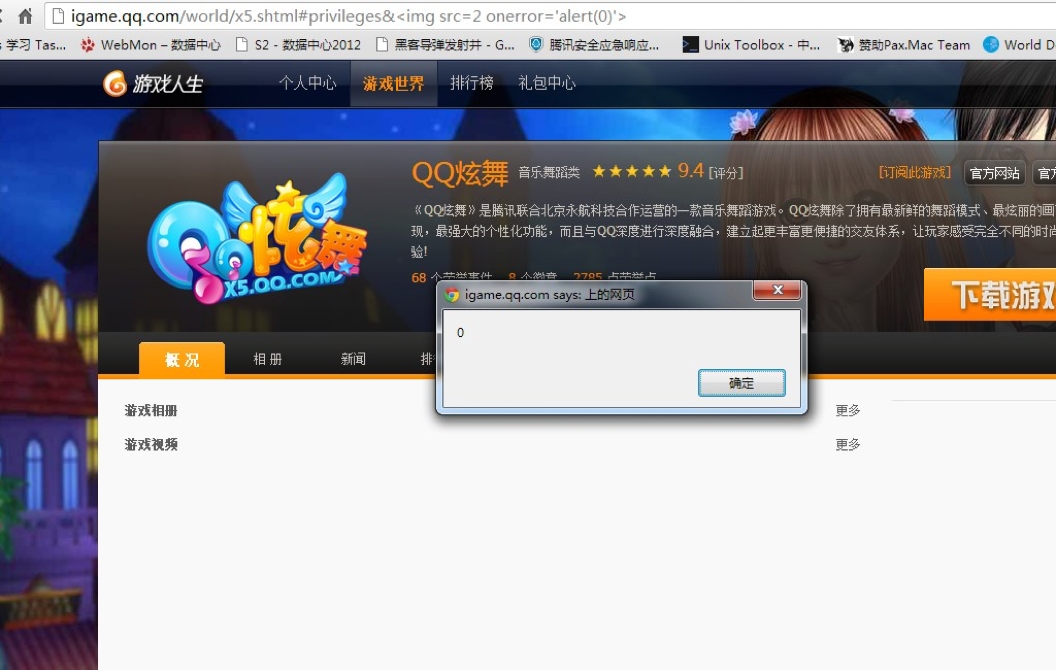Open the Unix Toolbox bookmark
Image resolution: width=1056 pixels, height=670 pixels.
coord(750,45)
